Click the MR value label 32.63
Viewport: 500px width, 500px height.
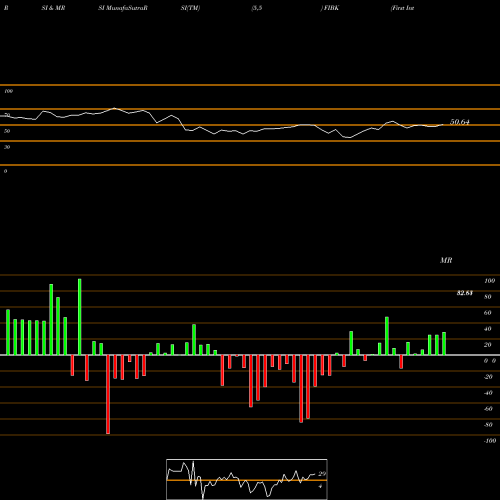[465, 293]
